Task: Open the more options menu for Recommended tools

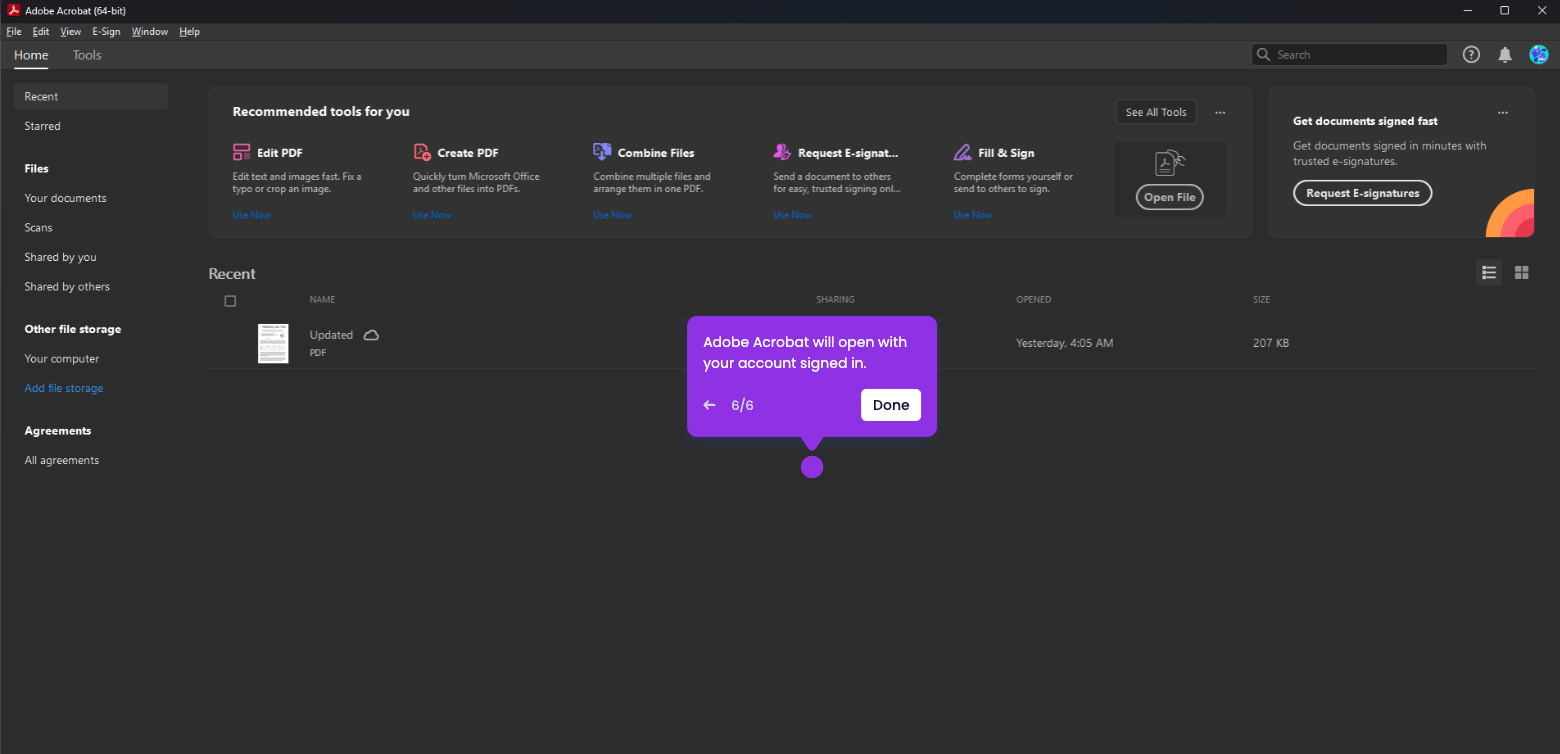Action: [x=1220, y=113]
